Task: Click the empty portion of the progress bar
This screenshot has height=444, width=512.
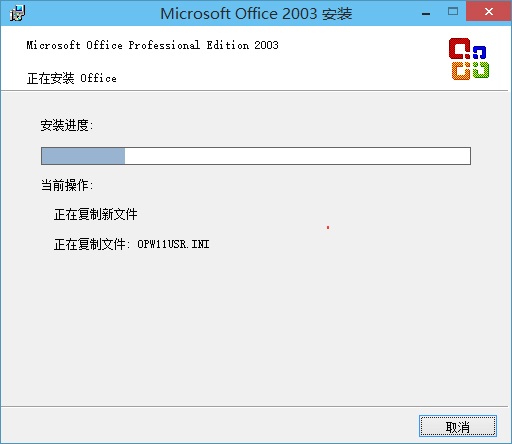Action: pos(297,156)
